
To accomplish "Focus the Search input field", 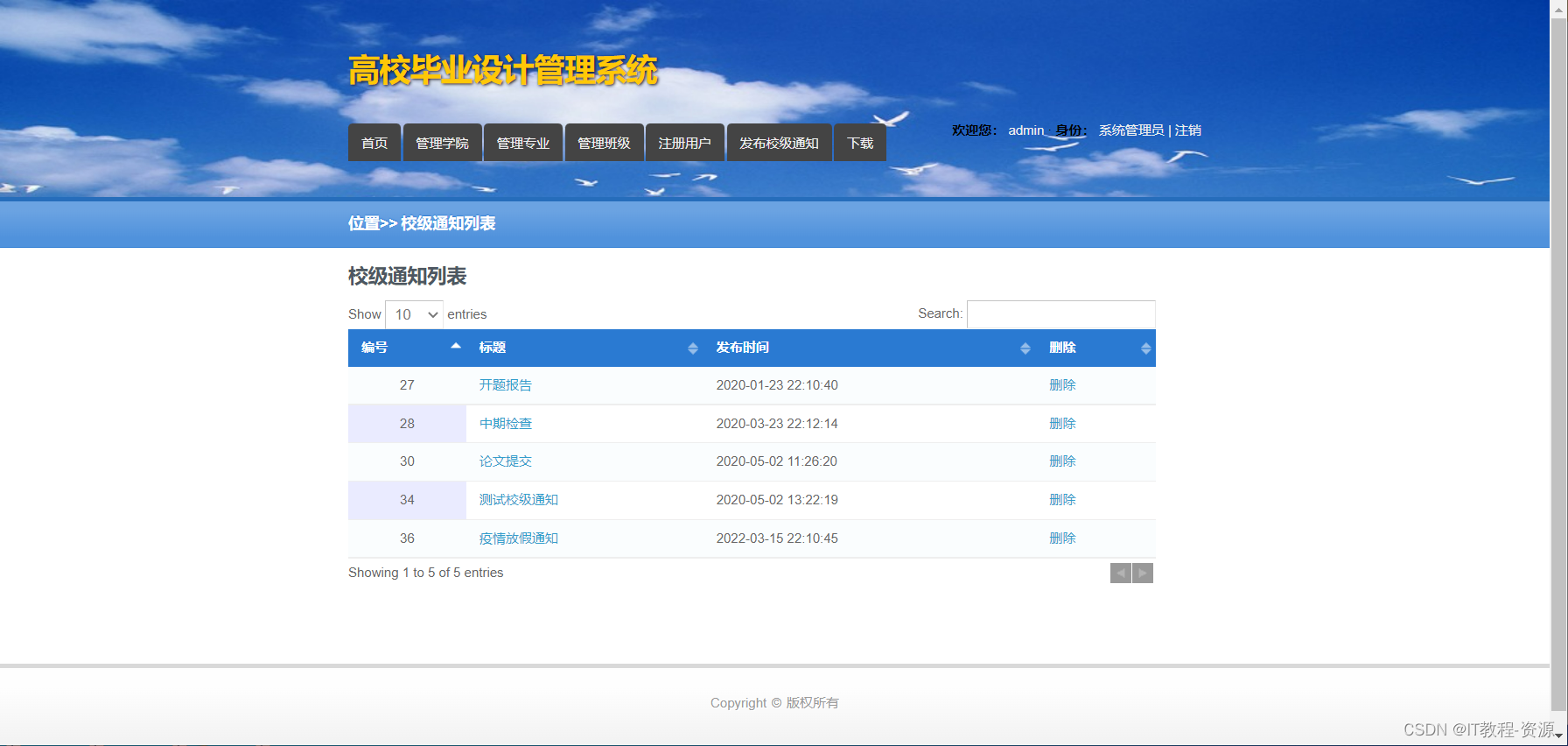I will (1060, 314).
